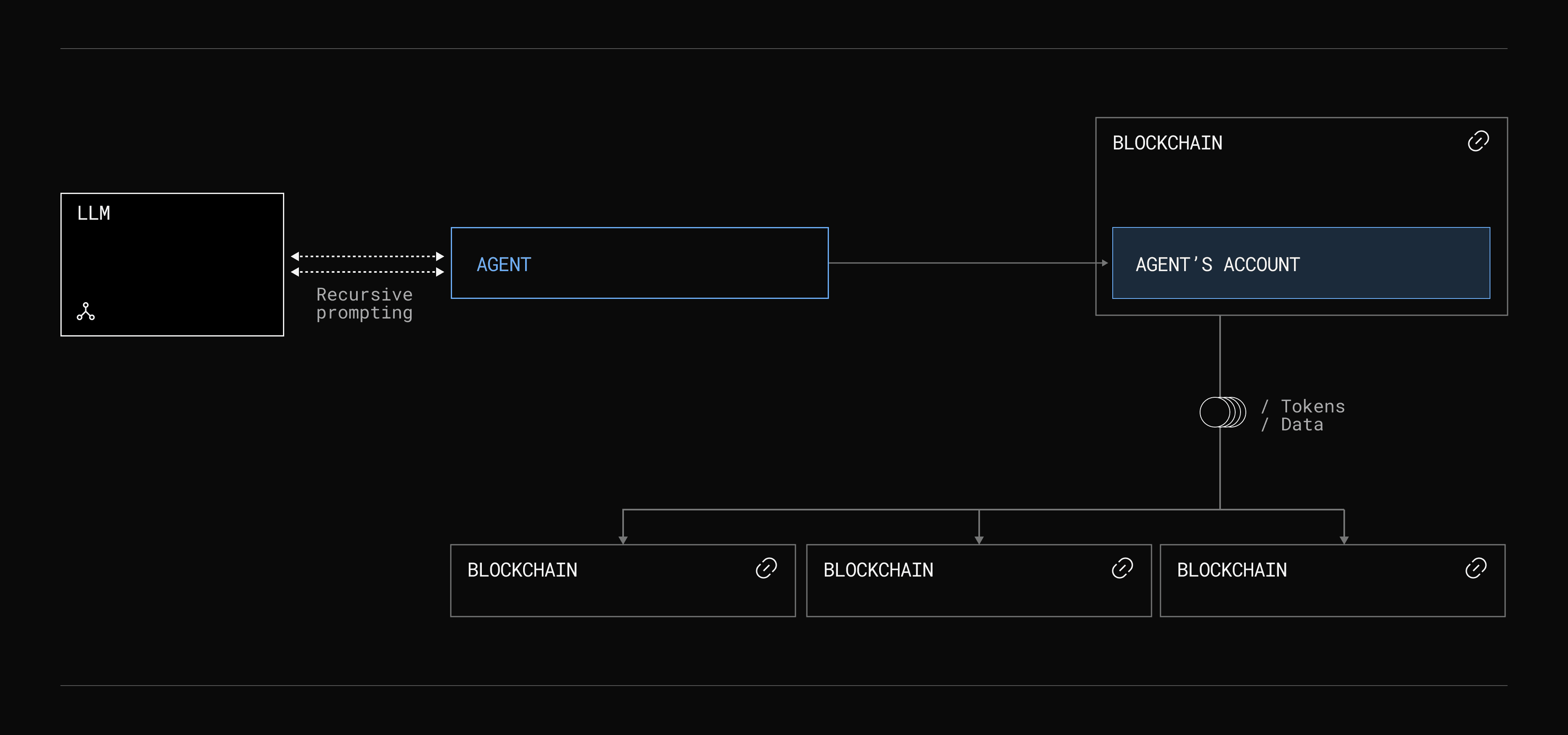Image resolution: width=1568 pixels, height=735 pixels.
Task: Click the link icon in the leftmost bottom Blockchain box
Action: pos(766,568)
